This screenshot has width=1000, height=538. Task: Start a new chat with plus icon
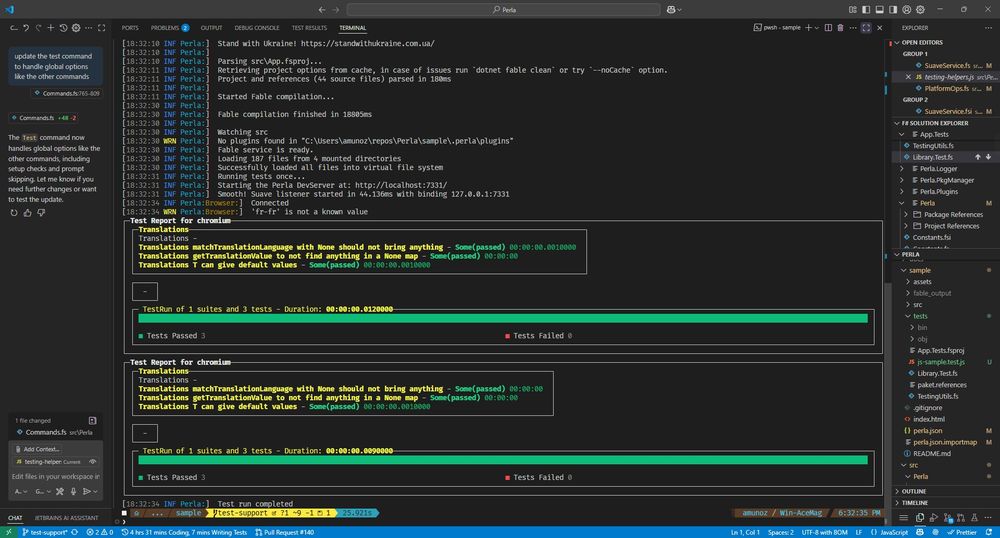click(x=50, y=28)
